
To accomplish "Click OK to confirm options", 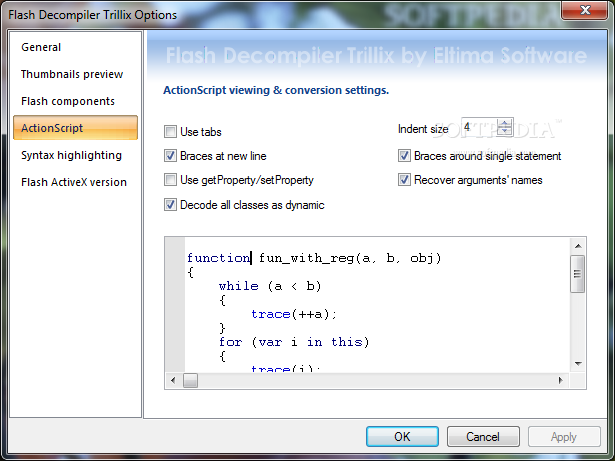I will coord(402,437).
